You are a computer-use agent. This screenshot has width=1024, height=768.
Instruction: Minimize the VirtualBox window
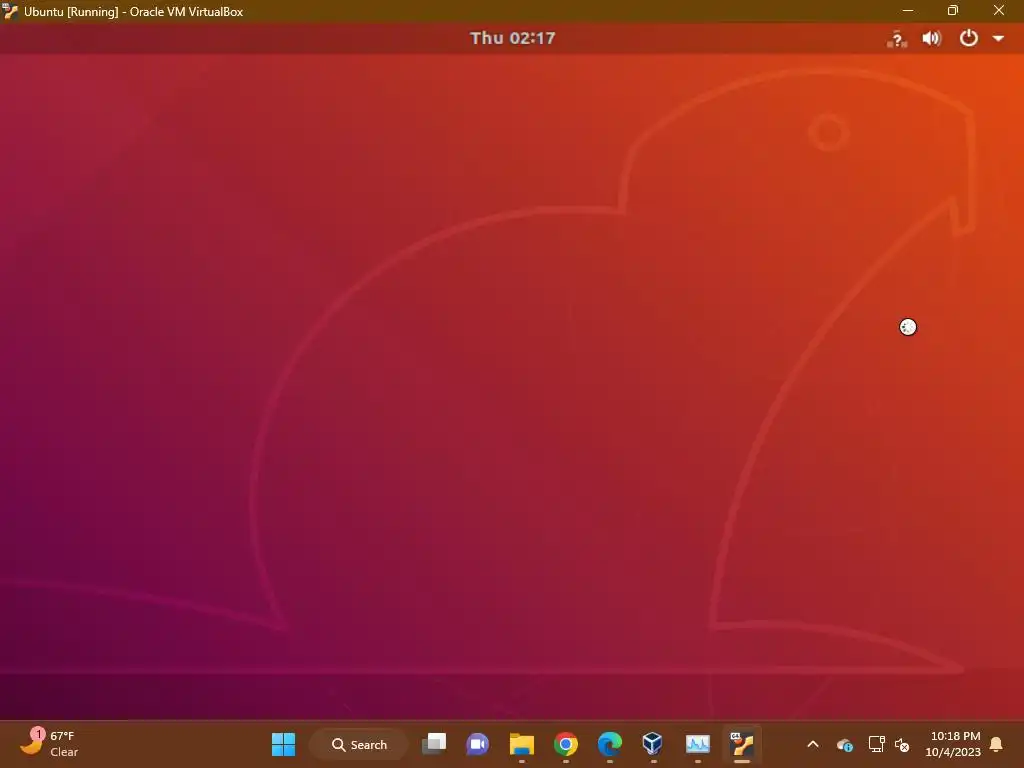(908, 10)
